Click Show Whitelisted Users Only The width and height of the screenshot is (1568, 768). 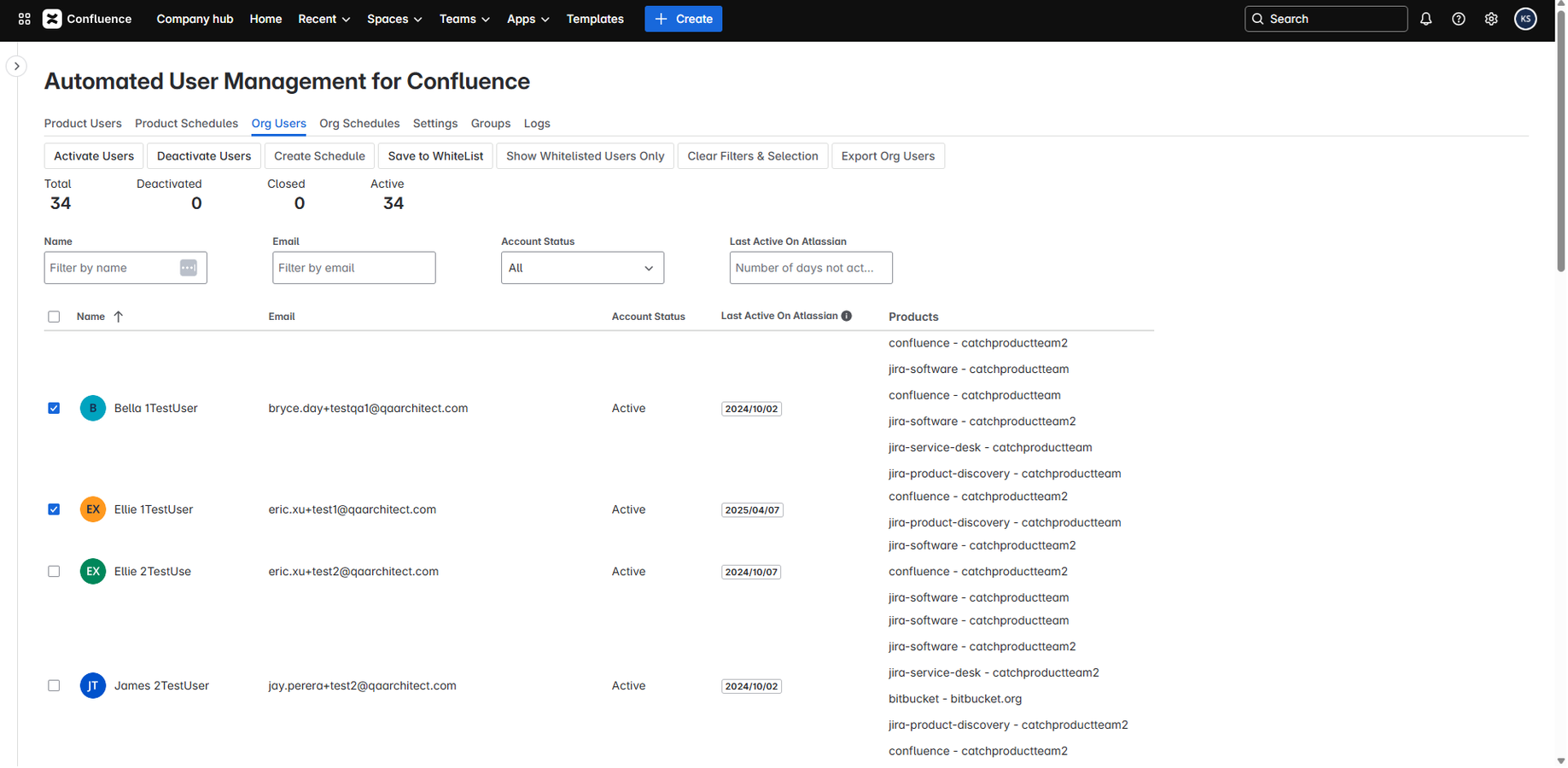[x=586, y=156]
